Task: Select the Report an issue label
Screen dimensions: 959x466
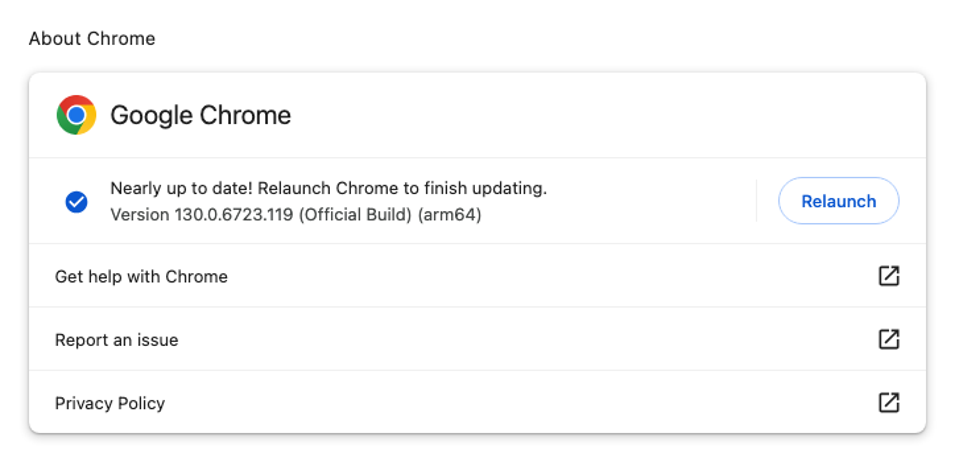Action: pos(116,340)
